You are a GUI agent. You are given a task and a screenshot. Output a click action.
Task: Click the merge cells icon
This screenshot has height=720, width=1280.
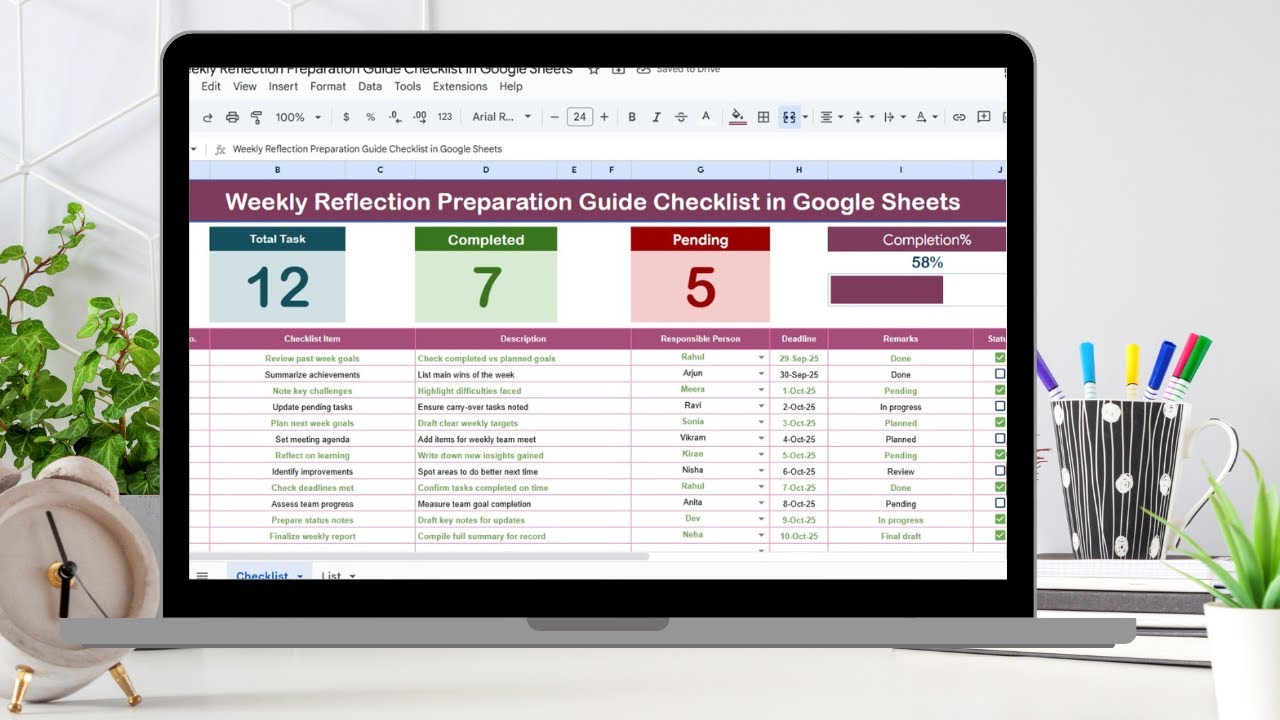coord(789,117)
